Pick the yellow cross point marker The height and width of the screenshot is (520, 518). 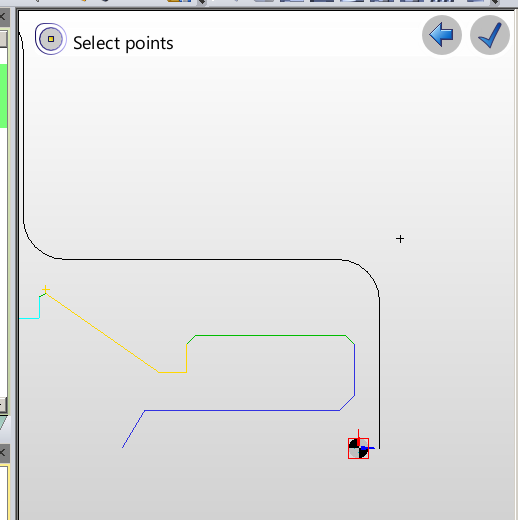[46, 289]
